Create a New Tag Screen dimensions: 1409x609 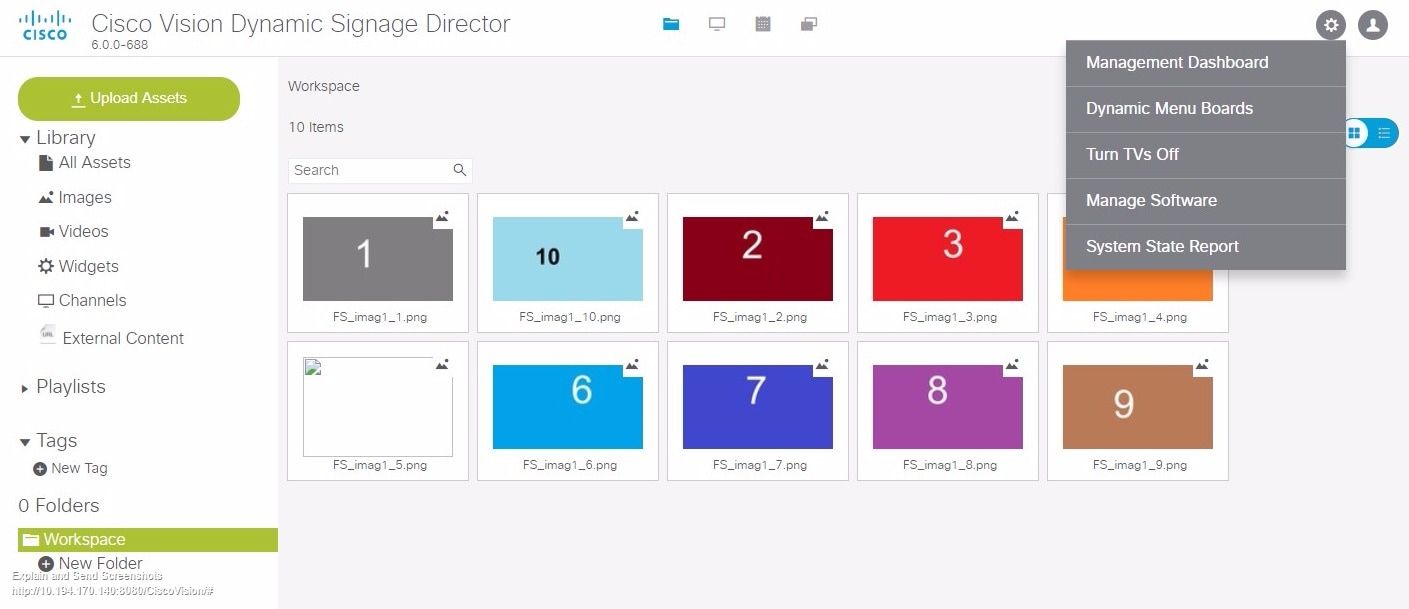point(79,469)
